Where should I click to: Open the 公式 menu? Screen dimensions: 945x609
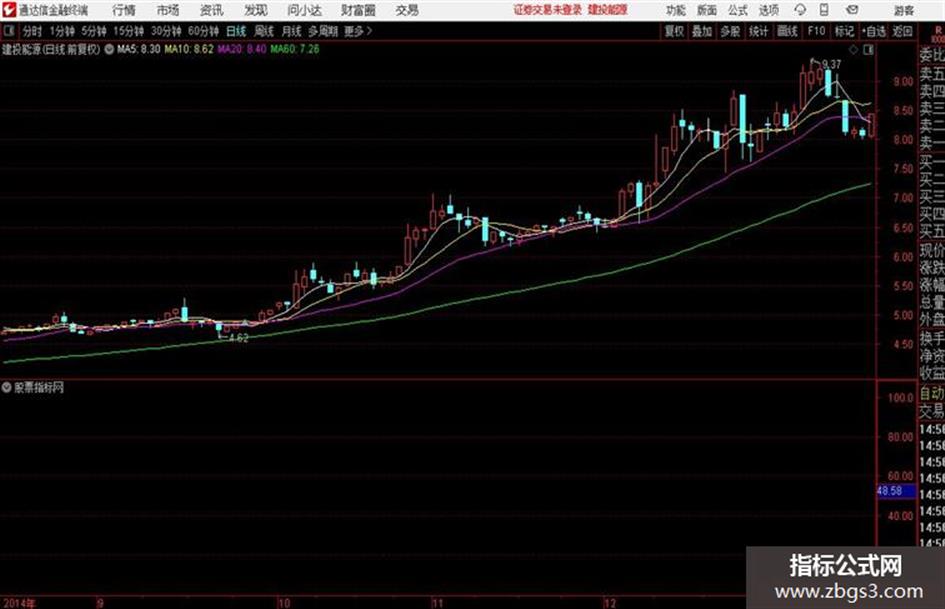(x=738, y=10)
